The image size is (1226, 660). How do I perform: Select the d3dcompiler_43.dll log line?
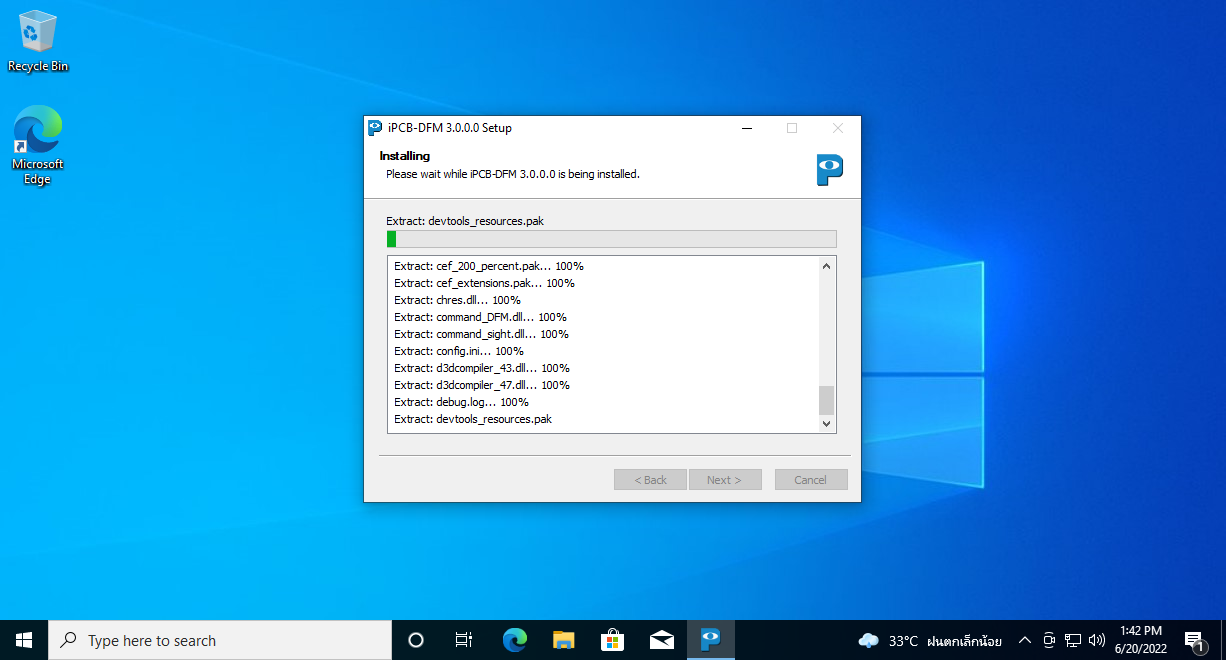tap(482, 368)
